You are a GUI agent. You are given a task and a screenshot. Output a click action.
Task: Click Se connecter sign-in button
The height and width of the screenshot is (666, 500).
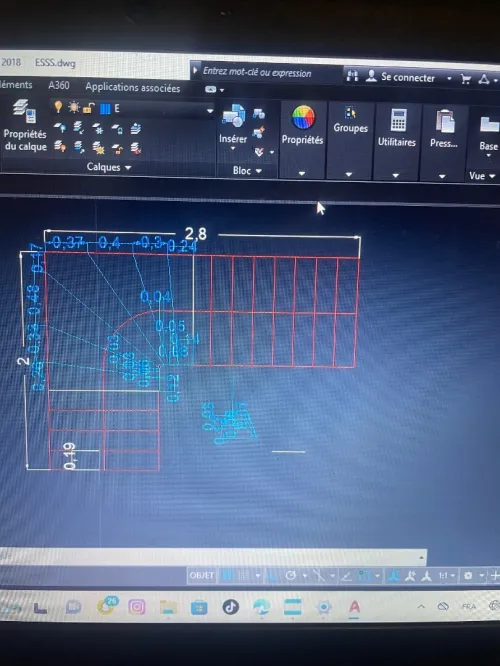point(401,77)
